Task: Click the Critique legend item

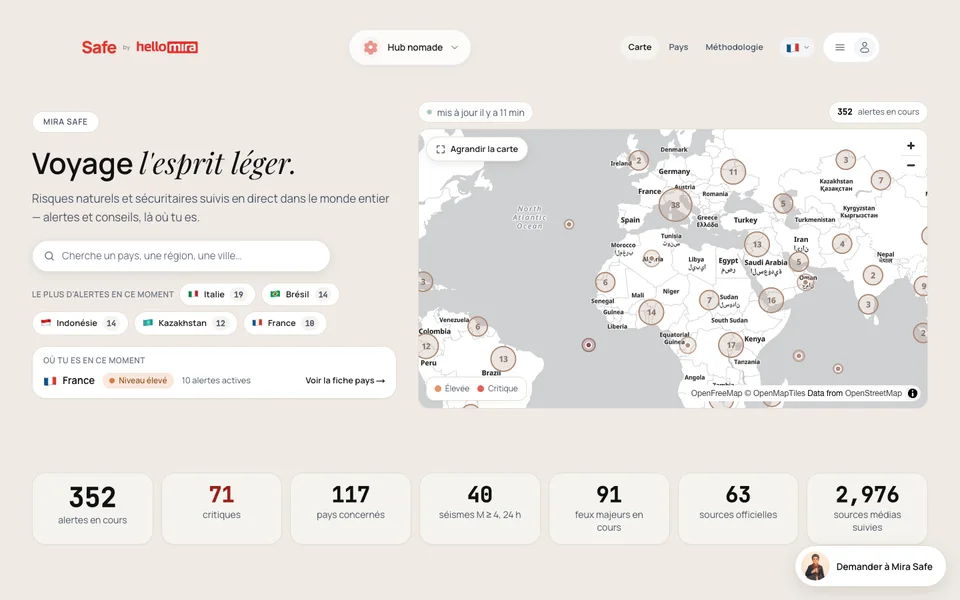Action: pyautogui.click(x=497, y=389)
